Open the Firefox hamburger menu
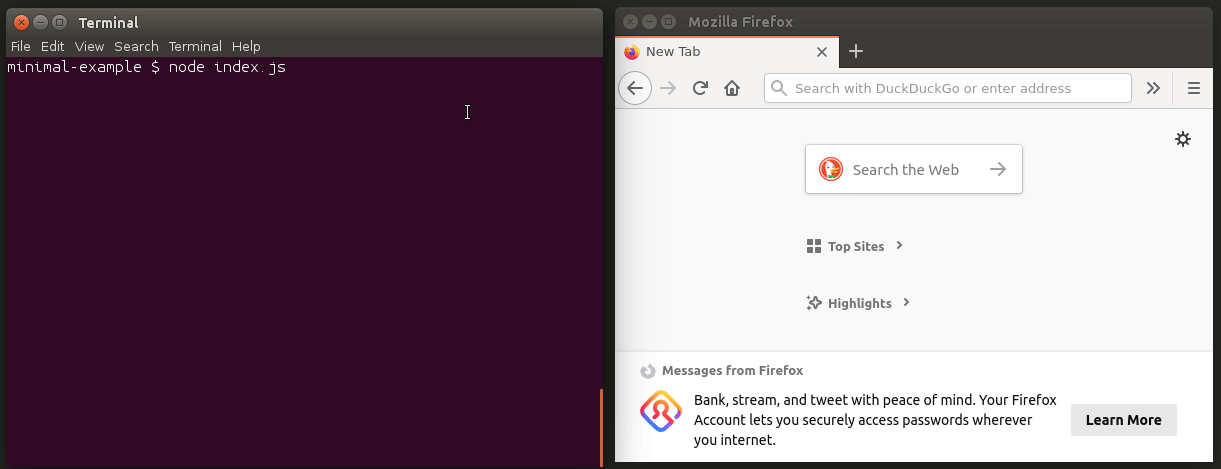Image resolution: width=1221 pixels, height=469 pixels. tap(1193, 88)
